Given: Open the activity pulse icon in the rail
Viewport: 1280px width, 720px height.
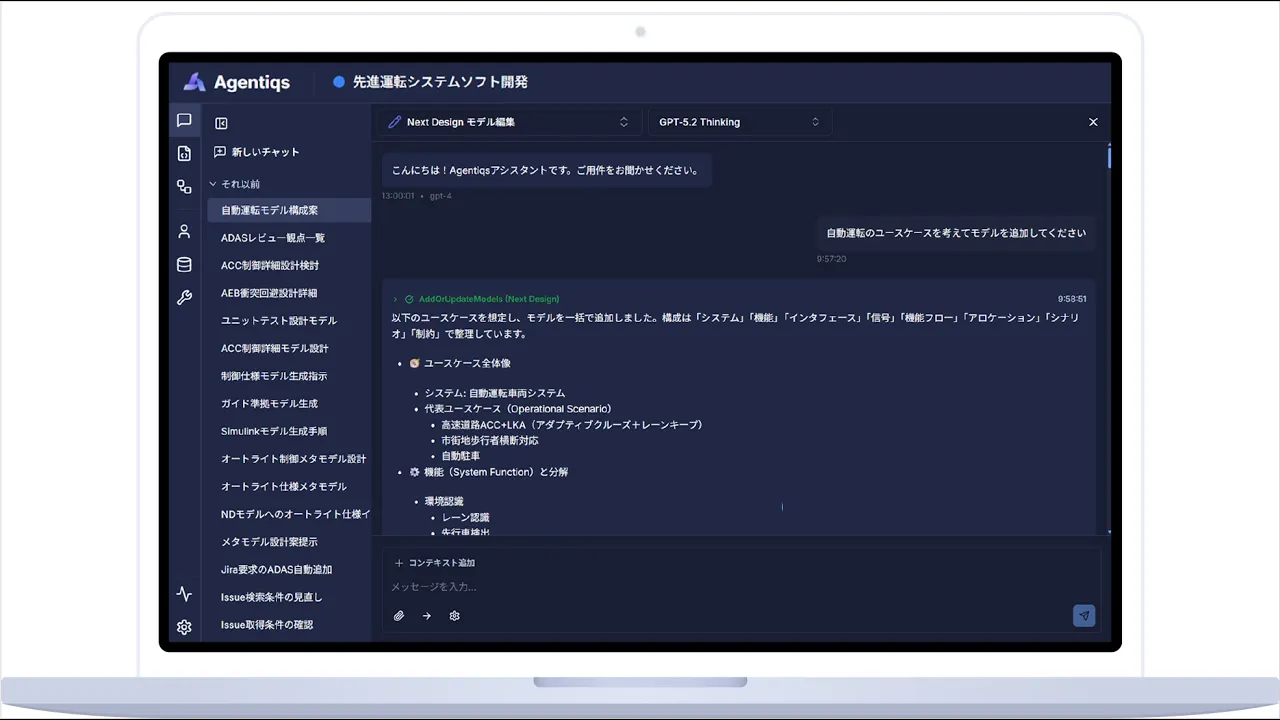Looking at the screenshot, I should (184, 594).
